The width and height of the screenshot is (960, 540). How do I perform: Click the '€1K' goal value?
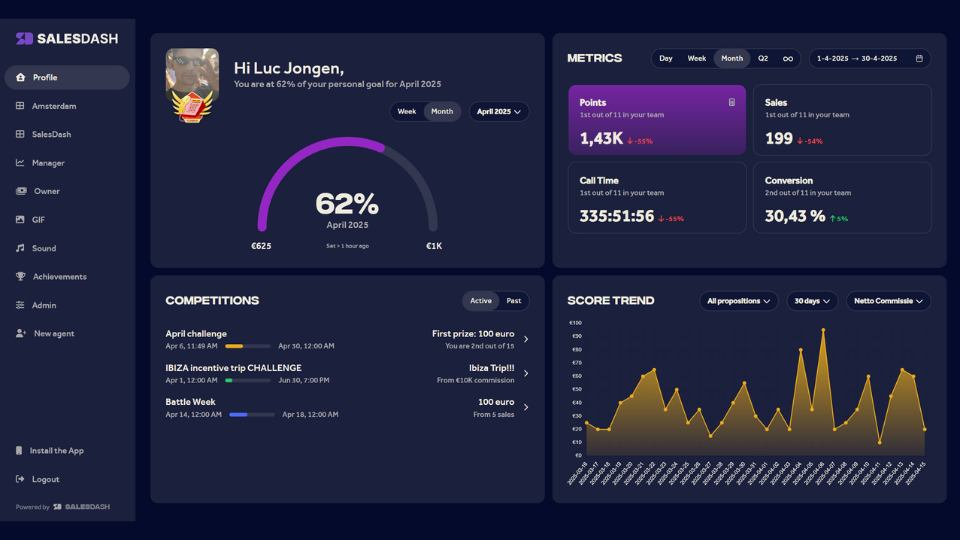click(x=434, y=246)
